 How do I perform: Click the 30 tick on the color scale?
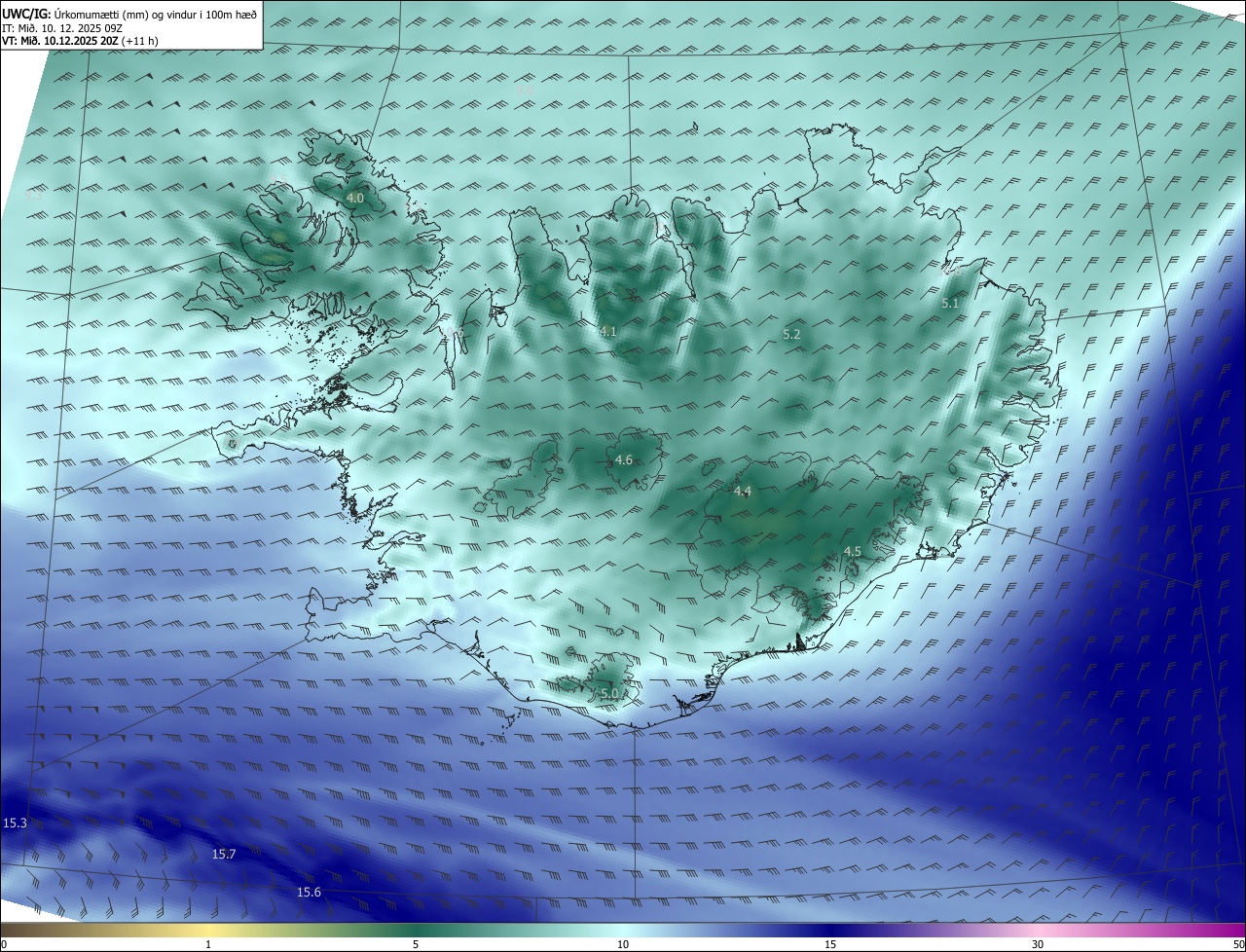click(1038, 944)
